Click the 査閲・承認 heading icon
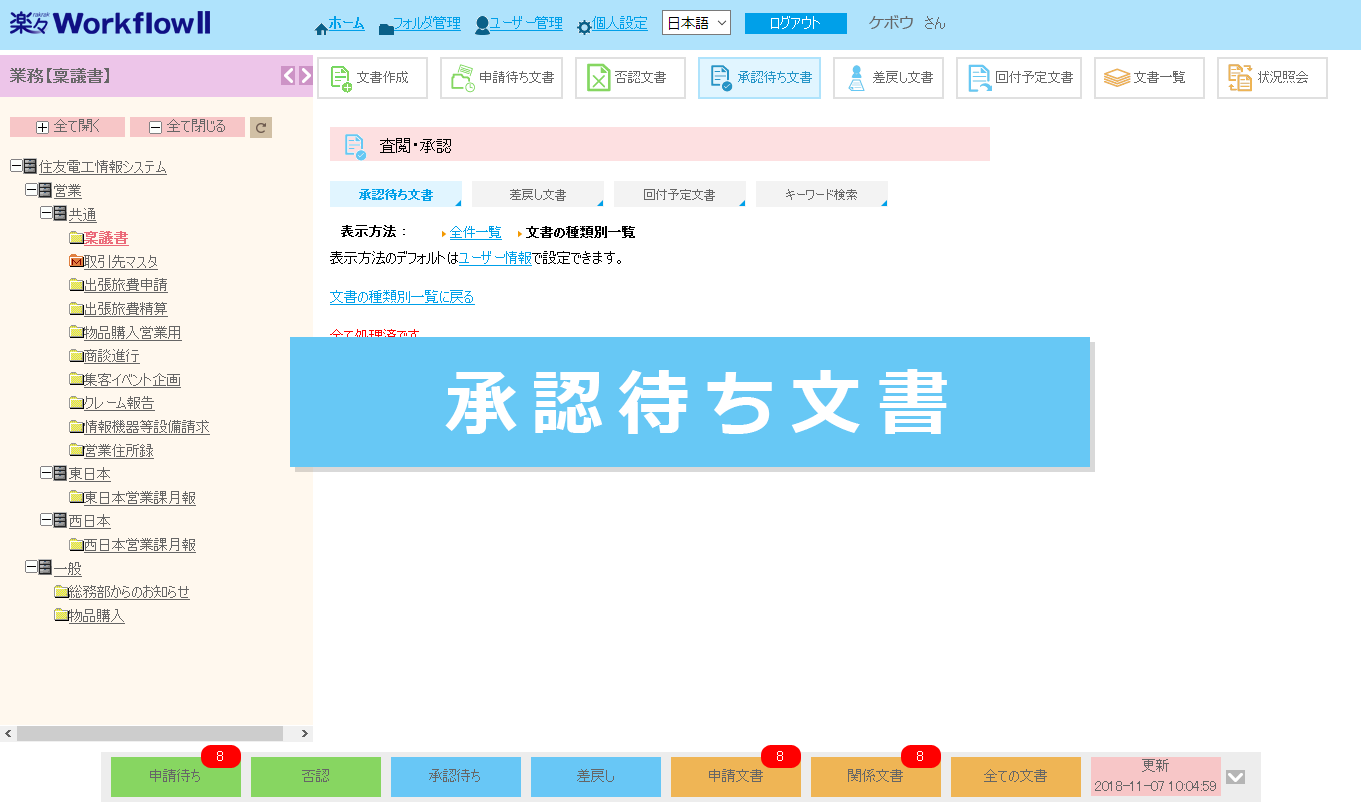The image size is (1361, 802). [x=355, y=145]
